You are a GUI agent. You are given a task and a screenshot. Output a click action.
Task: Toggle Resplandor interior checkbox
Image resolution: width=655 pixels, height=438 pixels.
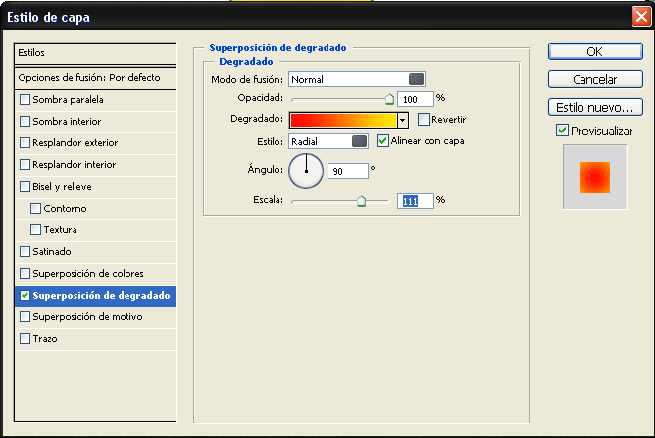point(25,165)
